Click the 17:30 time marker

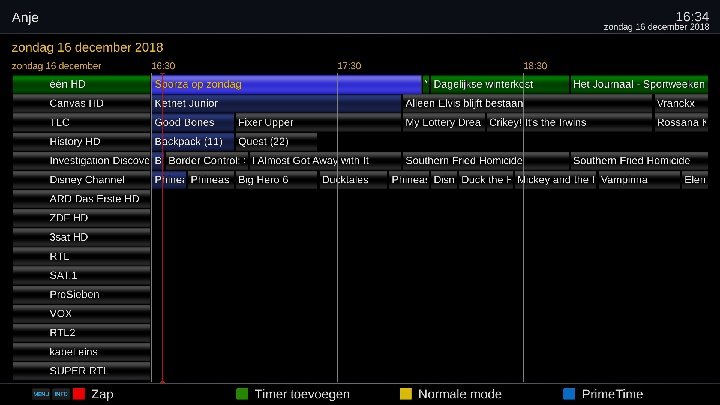coord(349,66)
